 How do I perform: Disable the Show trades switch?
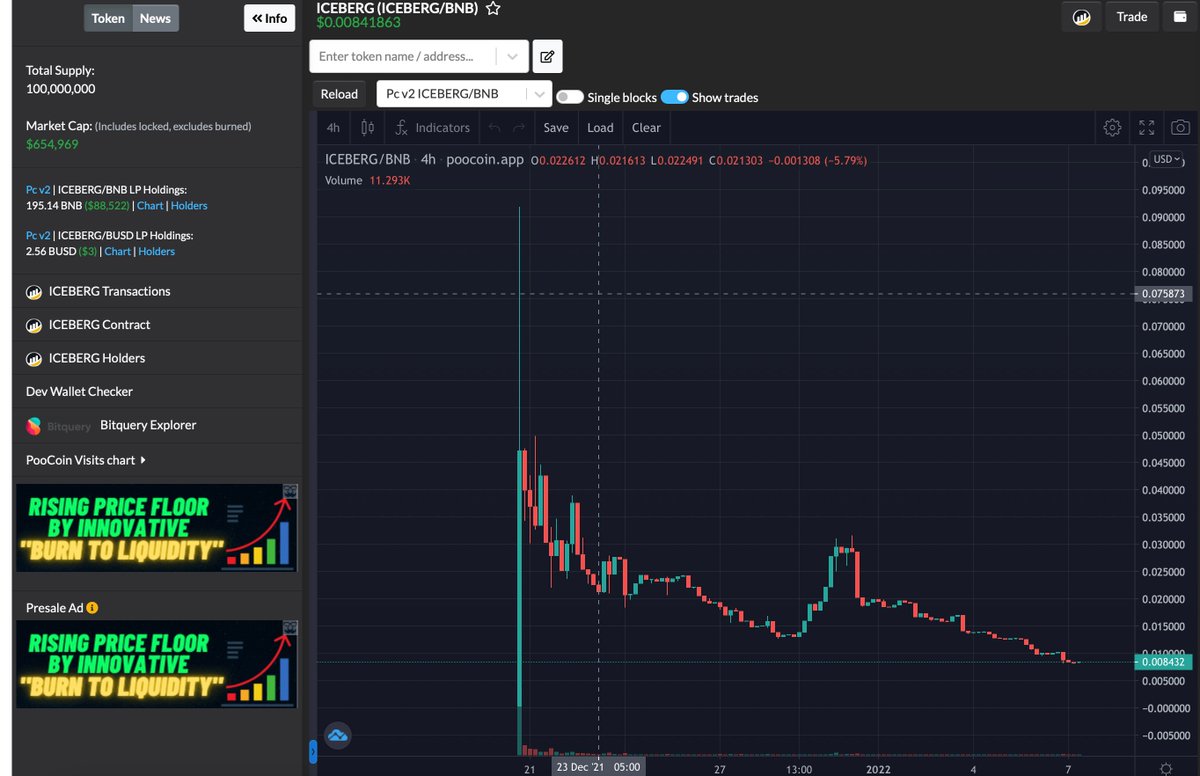(674, 97)
